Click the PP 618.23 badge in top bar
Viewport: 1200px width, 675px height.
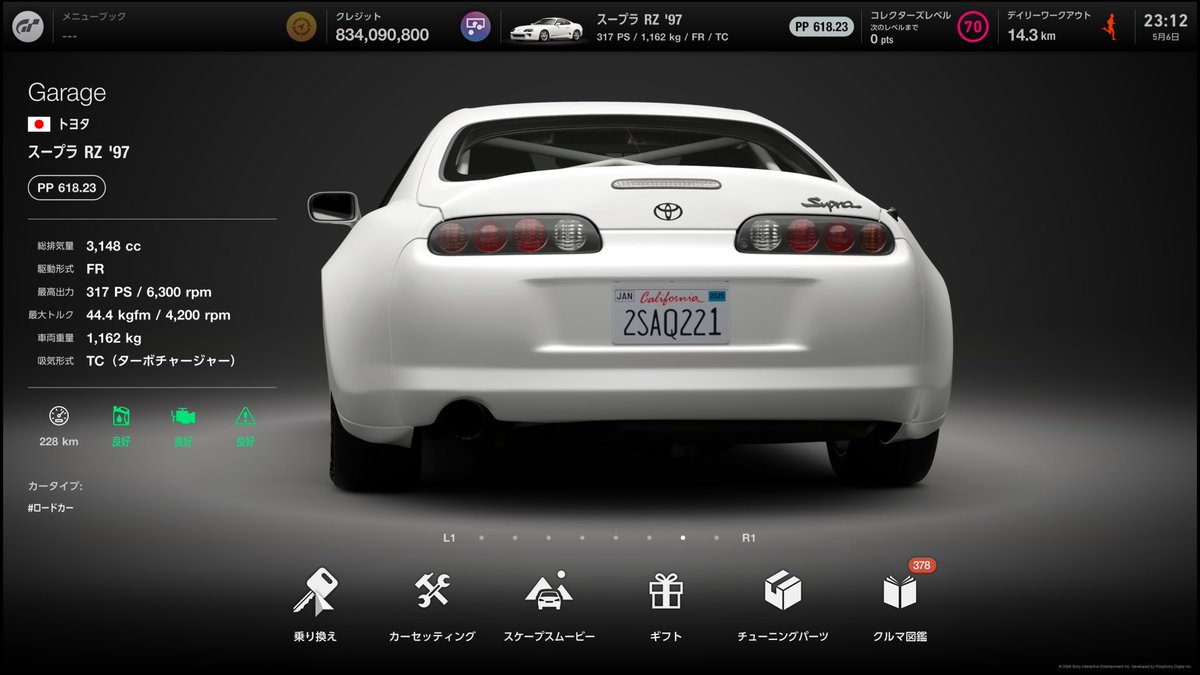822,27
